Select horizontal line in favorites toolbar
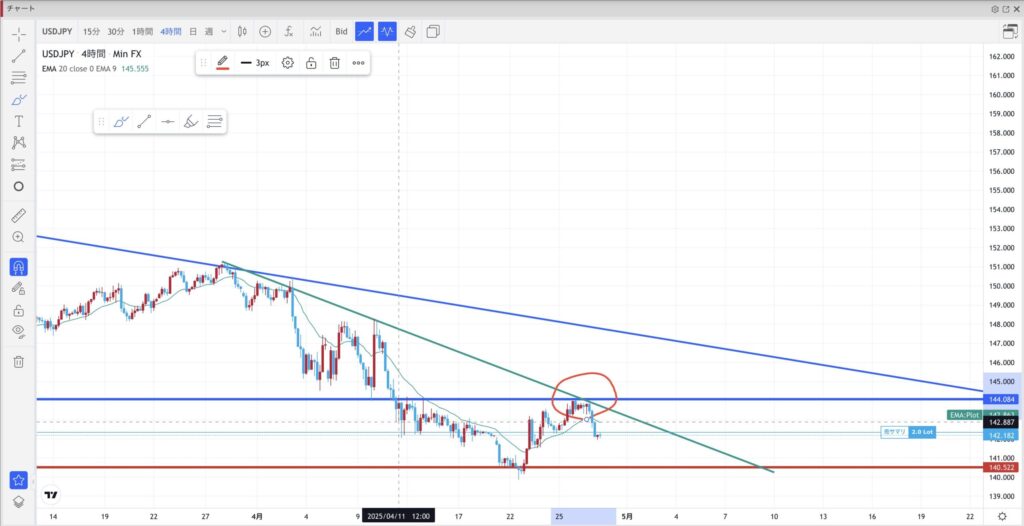Image resolution: width=1024 pixels, height=526 pixels. tap(168, 122)
